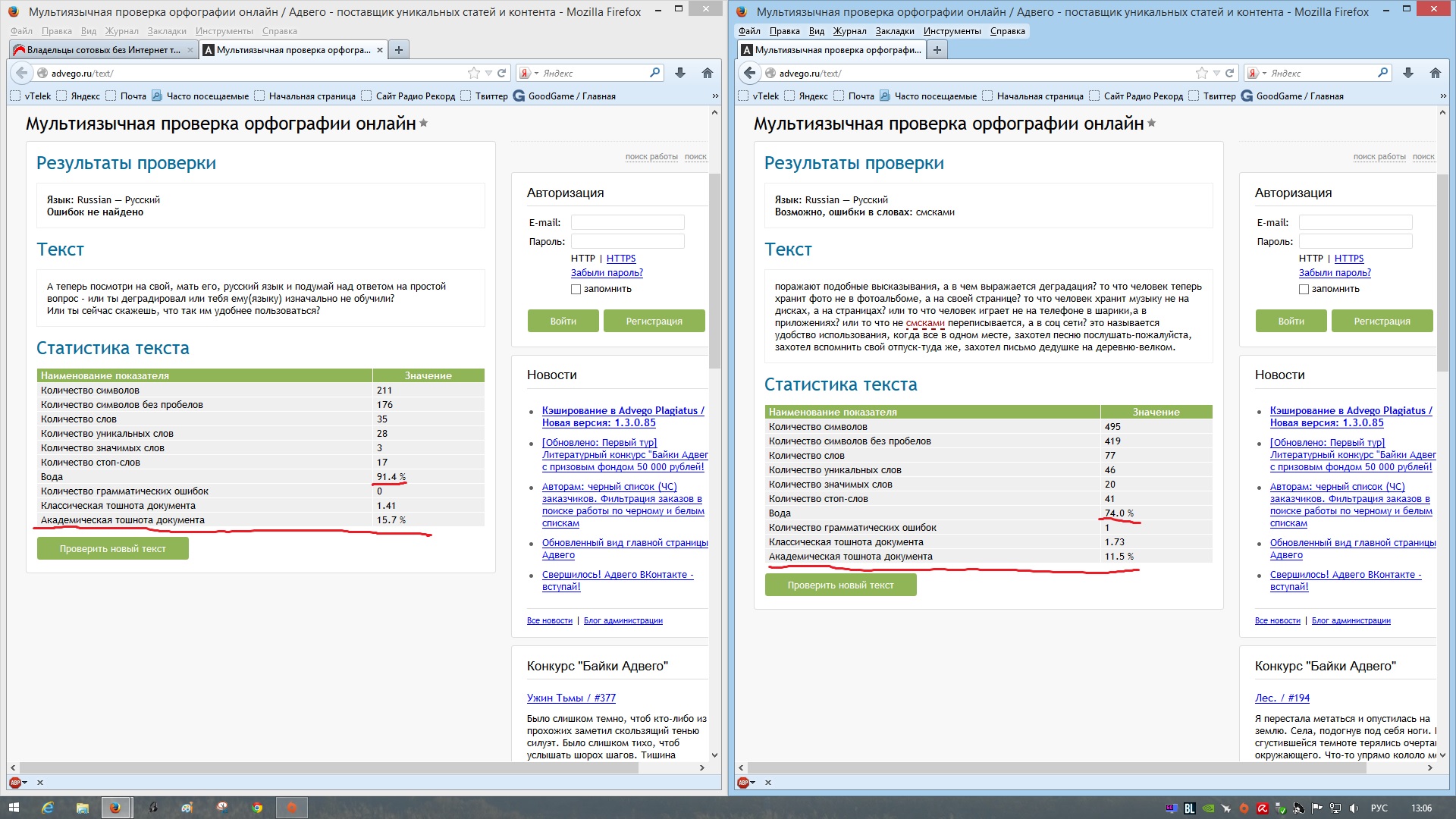
Task: Open 'Забыли пароль?' link in right window
Action: click(x=1334, y=273)
